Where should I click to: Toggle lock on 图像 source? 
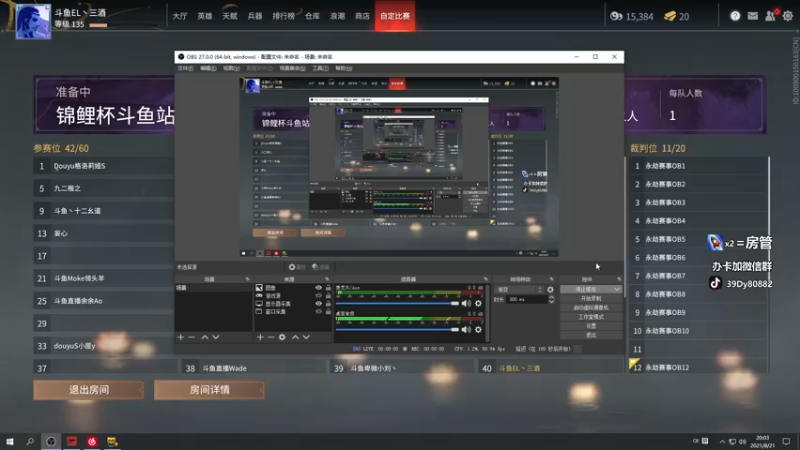click(328, 288)
